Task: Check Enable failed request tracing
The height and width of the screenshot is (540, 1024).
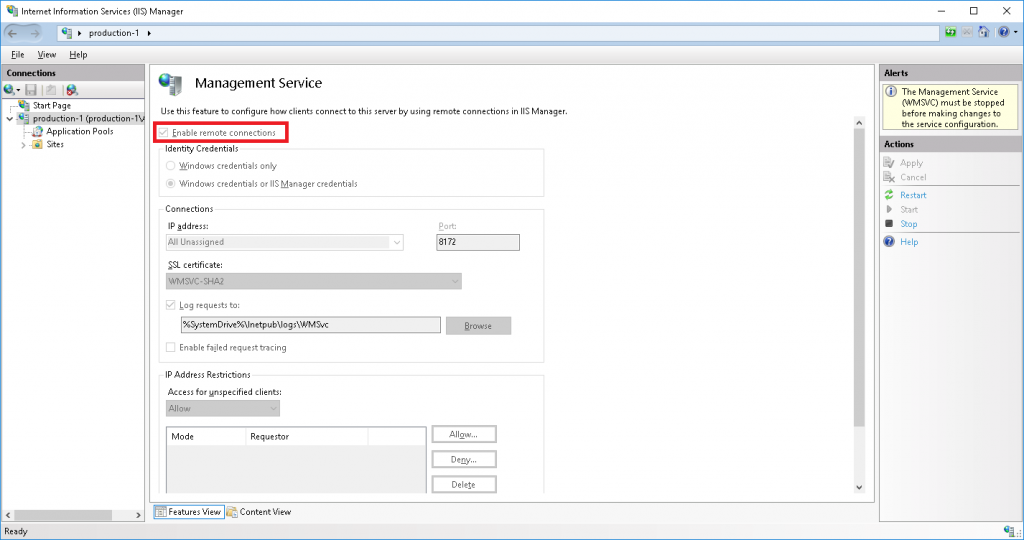Action: 172,348
